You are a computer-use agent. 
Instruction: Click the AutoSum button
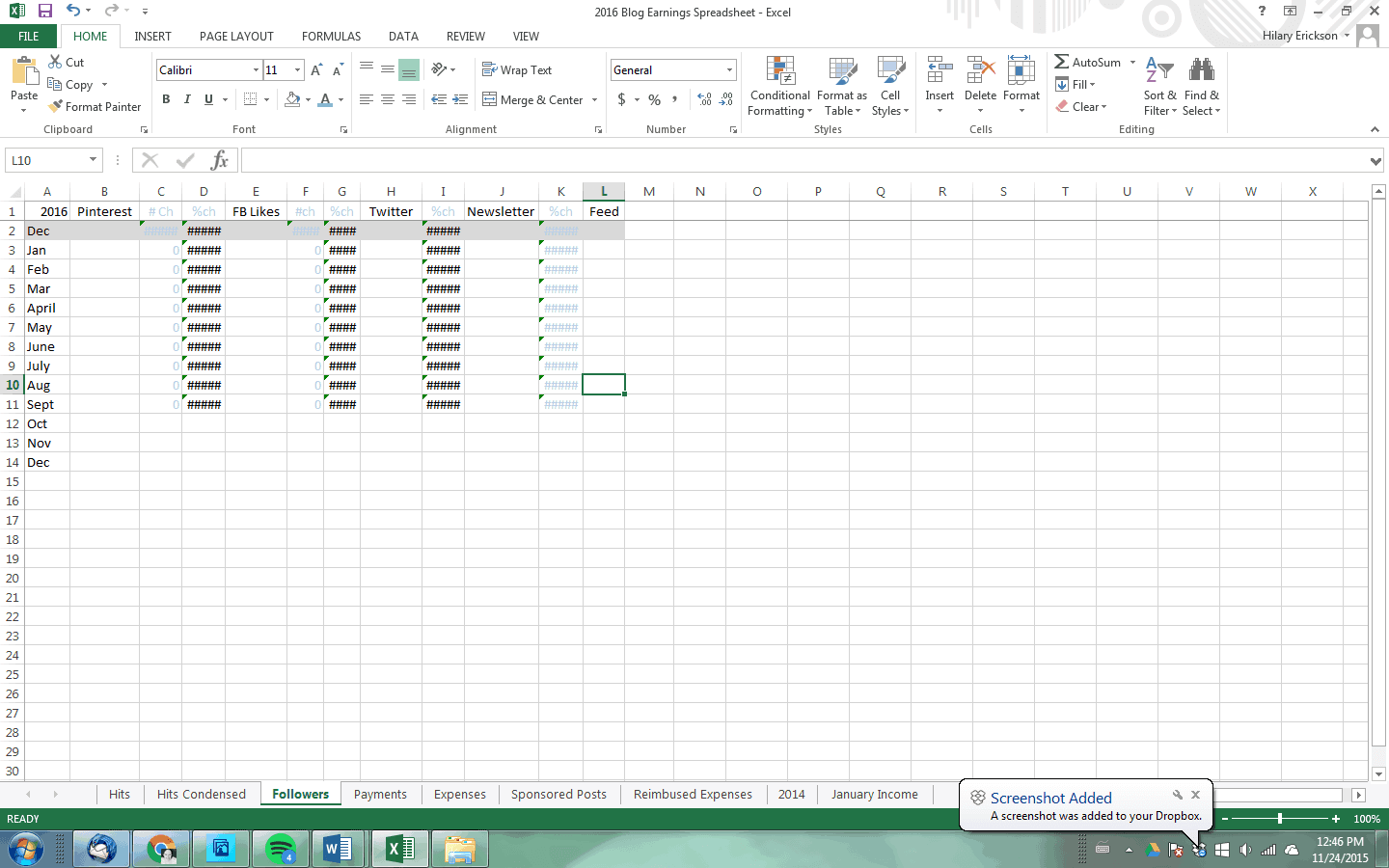pos(1088,63)
